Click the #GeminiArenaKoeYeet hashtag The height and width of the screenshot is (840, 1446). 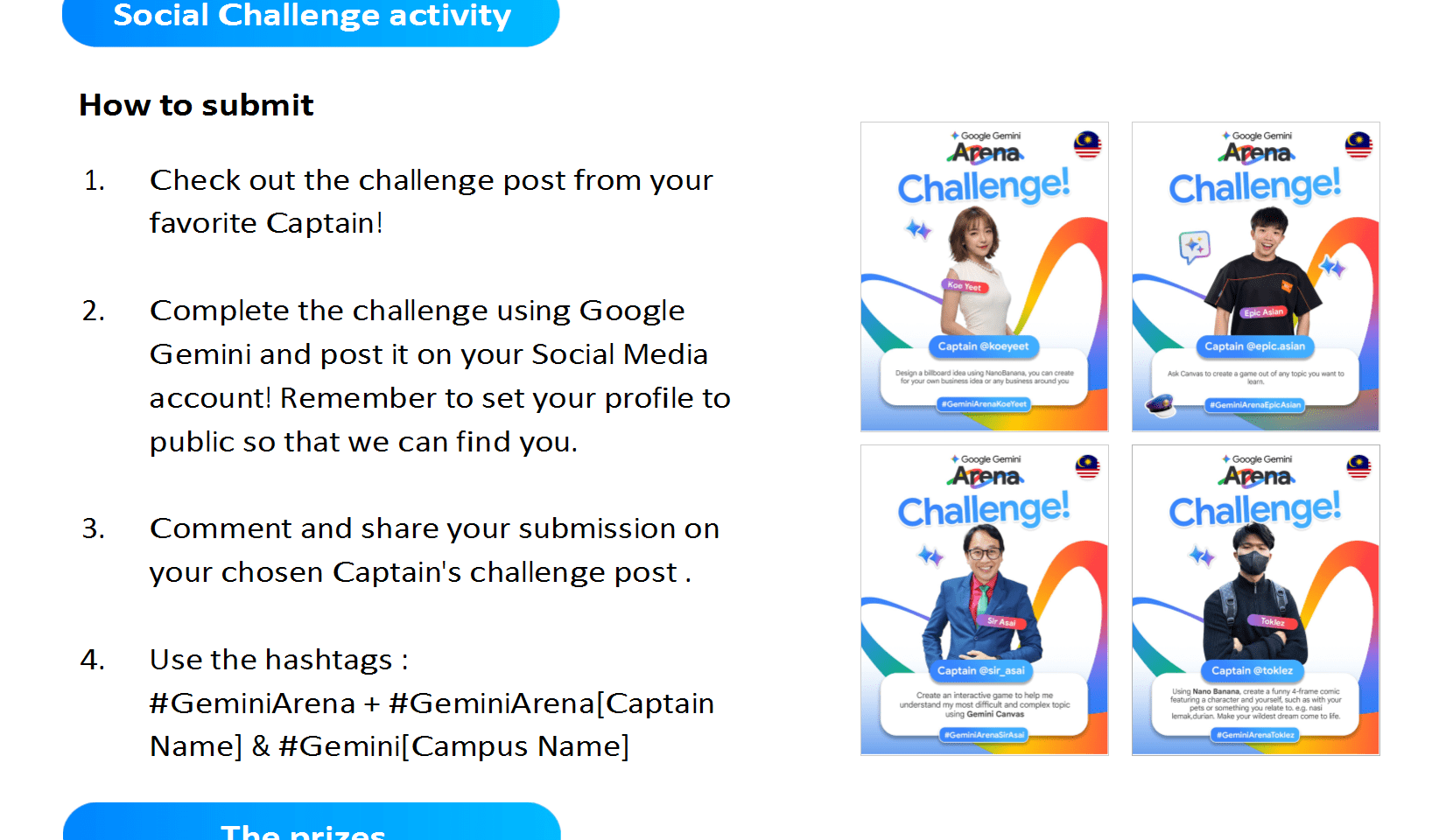(x=984, y=404)
